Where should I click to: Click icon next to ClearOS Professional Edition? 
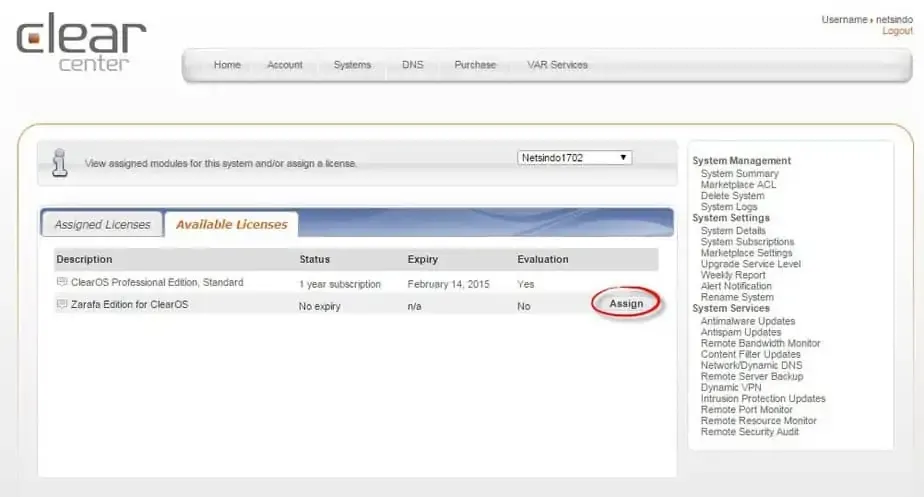pos(62,283)
